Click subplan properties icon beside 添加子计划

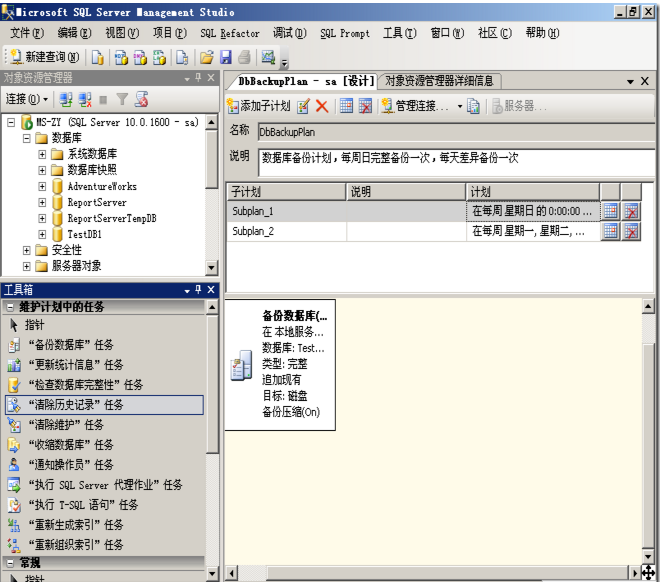point(303,106)
